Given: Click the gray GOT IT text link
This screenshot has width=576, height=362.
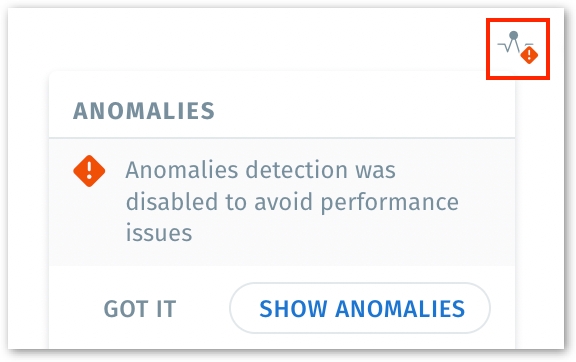Looking at the screenshot, I should (140, 308).
